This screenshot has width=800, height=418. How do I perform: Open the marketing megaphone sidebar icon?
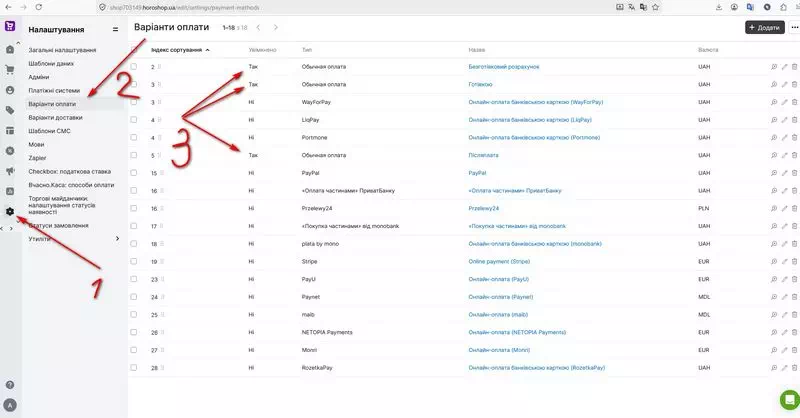pyautogui.click(x=10, y=171)
